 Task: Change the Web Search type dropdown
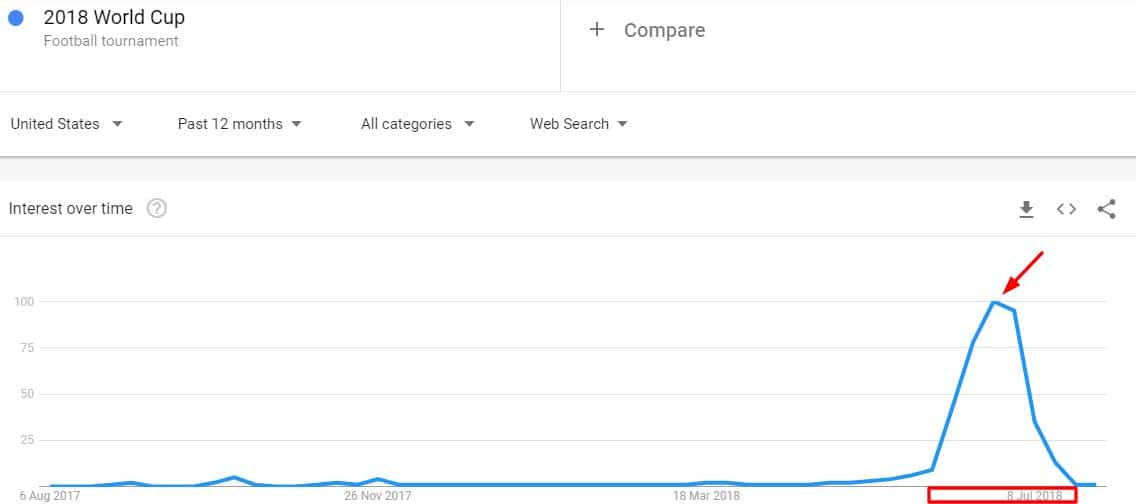click(x=578, y=124)
